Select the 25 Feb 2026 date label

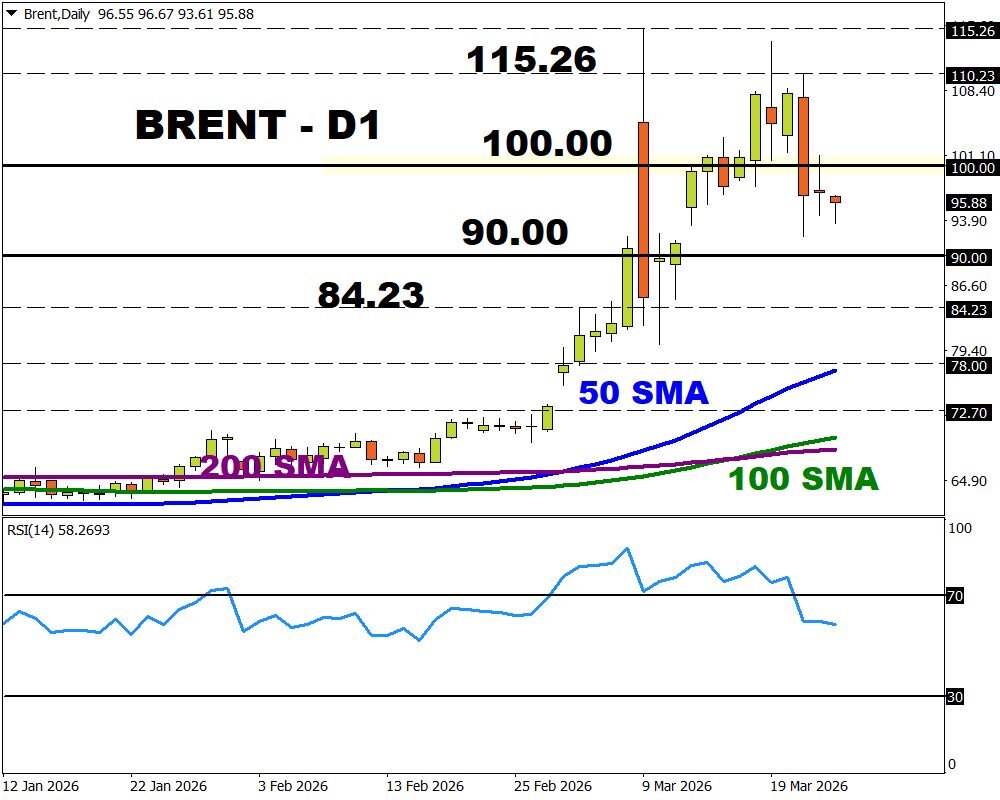(550, 786)
